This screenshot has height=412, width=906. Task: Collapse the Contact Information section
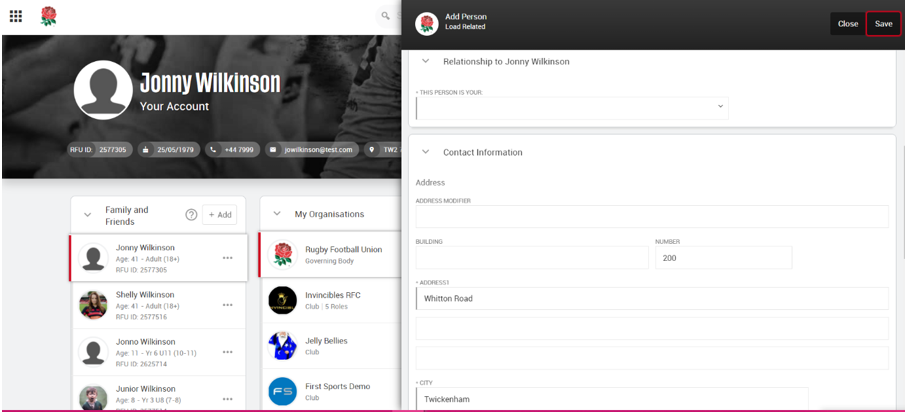pos(425,153)
